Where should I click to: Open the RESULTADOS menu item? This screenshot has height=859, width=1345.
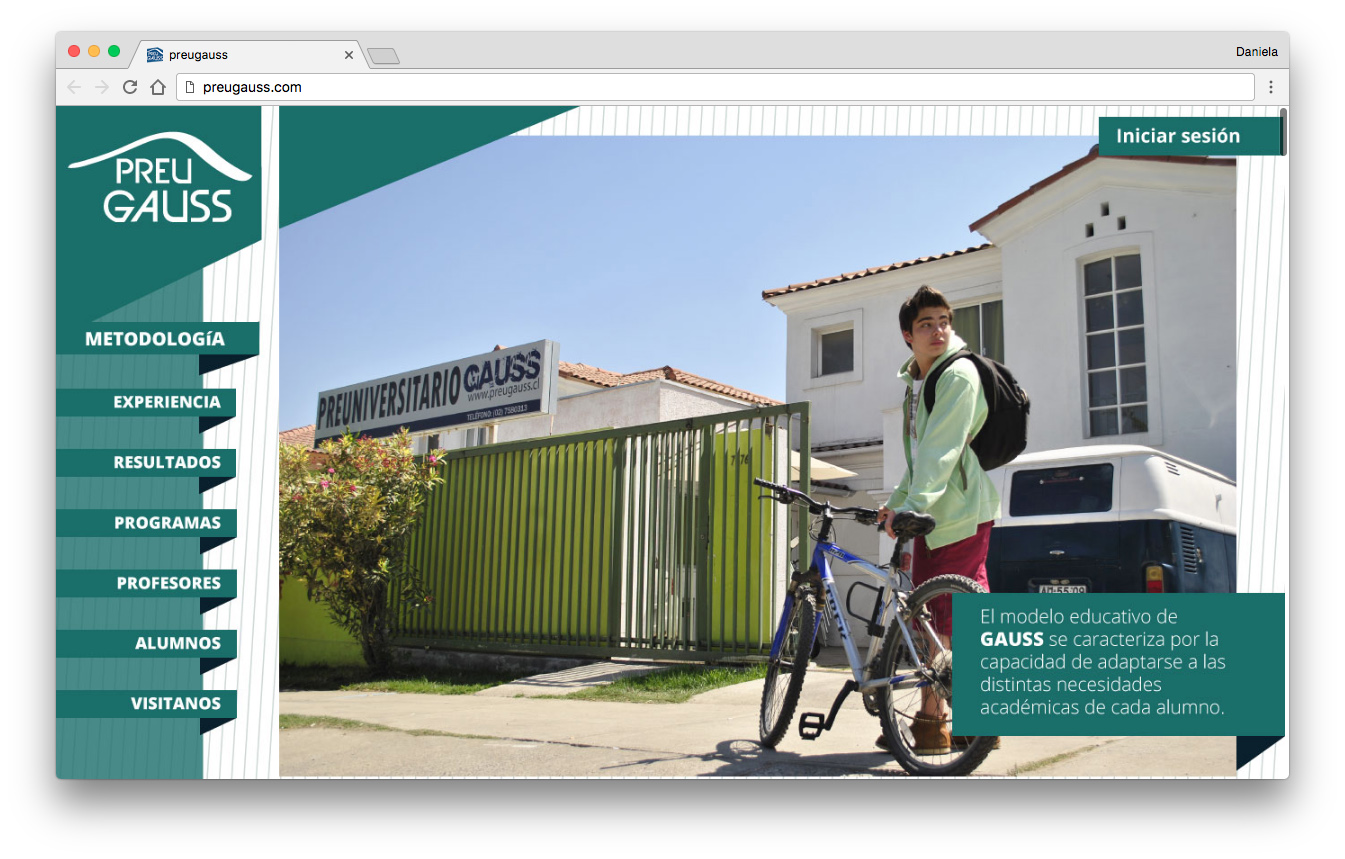point(146,463)
